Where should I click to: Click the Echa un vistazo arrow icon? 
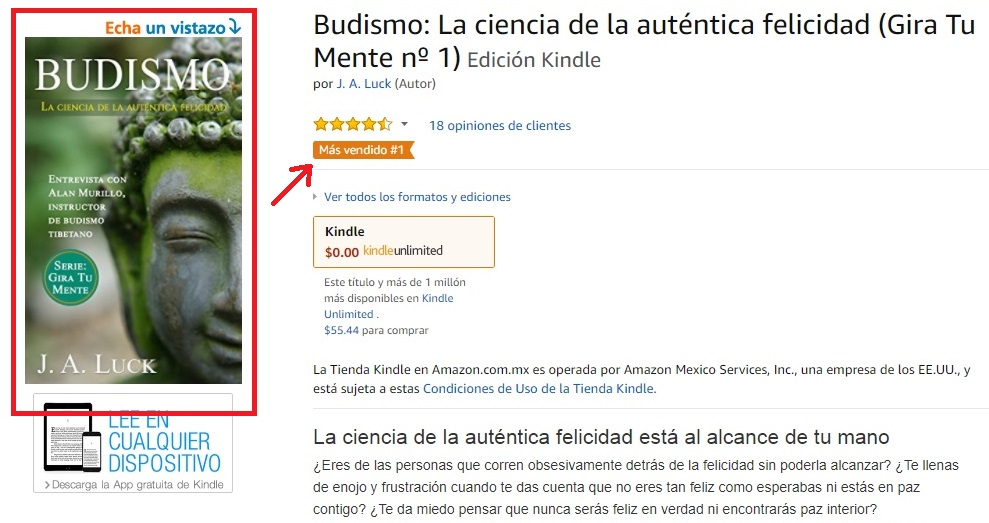235,26
